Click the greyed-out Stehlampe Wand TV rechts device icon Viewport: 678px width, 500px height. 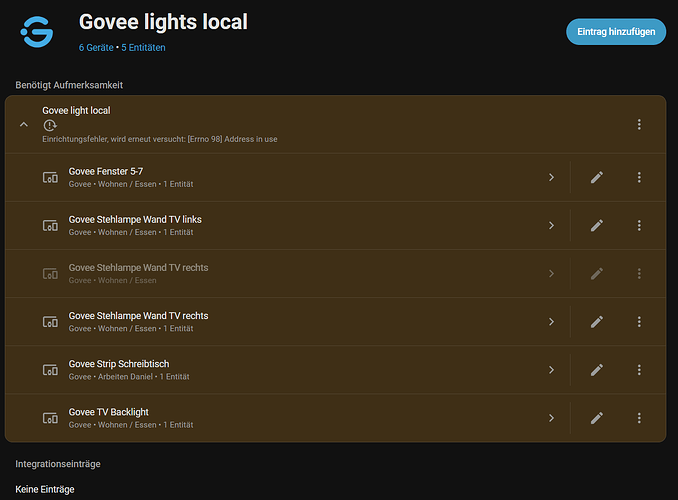click(x=50, y=273)
